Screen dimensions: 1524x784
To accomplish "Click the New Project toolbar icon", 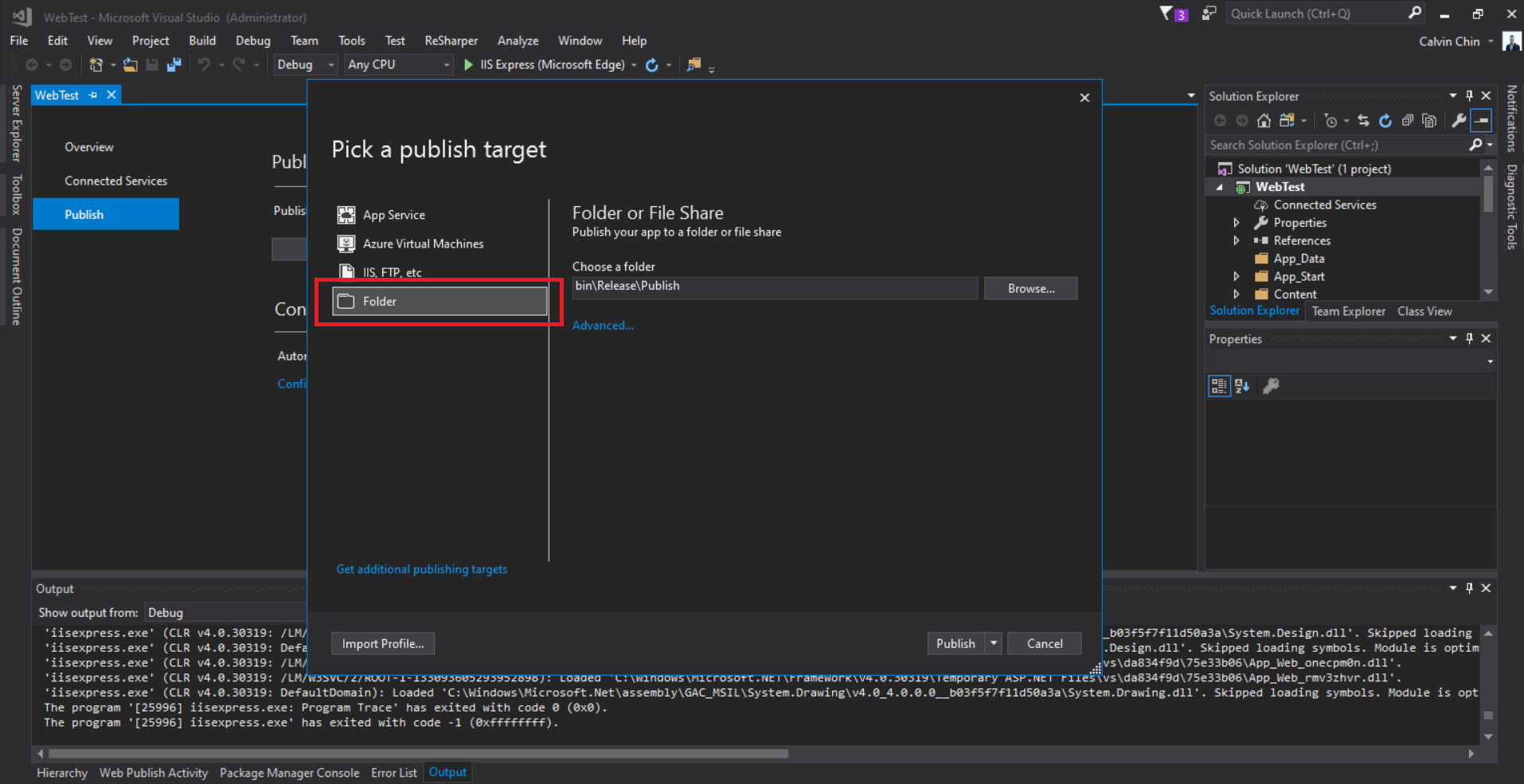I will tap(96, 64).
